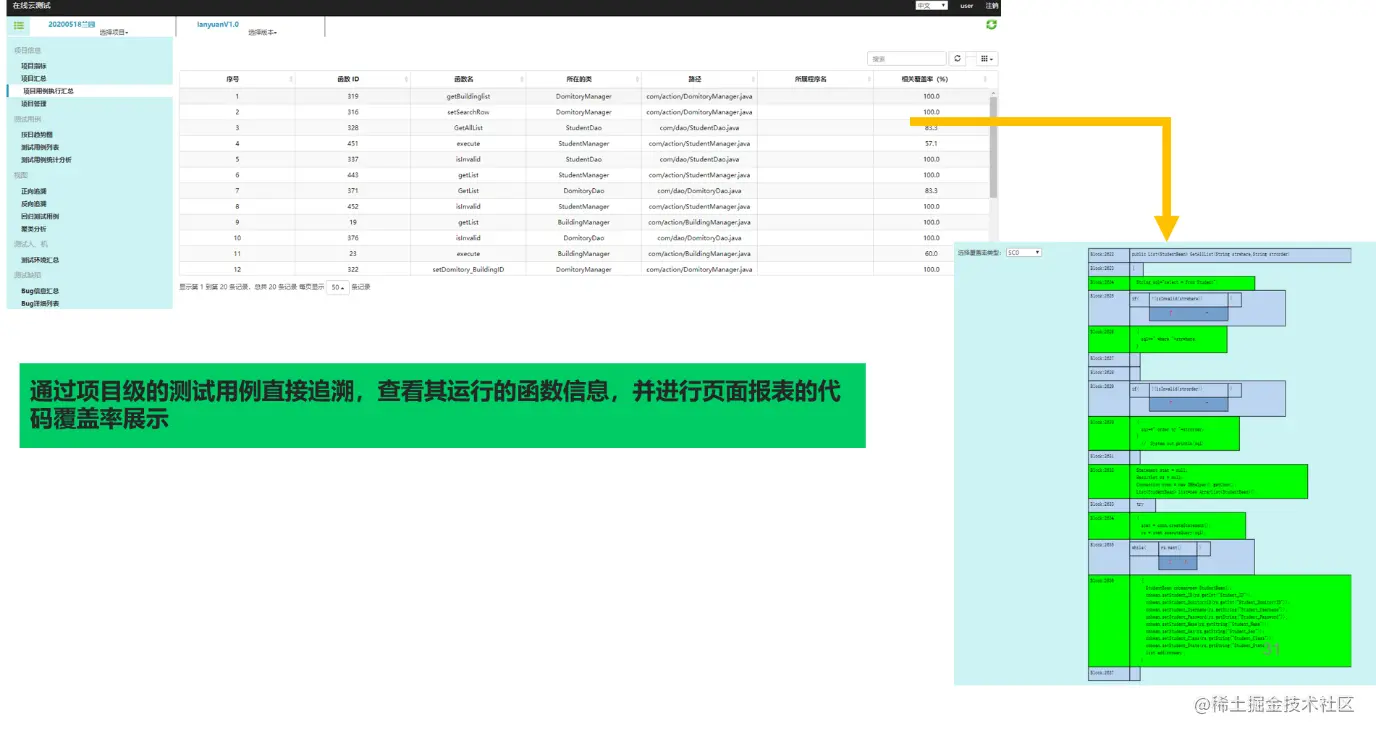Viewport: 1376px width, 736px height.
Task: Click the 注销 logout link
Action: (x=992, y=5)
